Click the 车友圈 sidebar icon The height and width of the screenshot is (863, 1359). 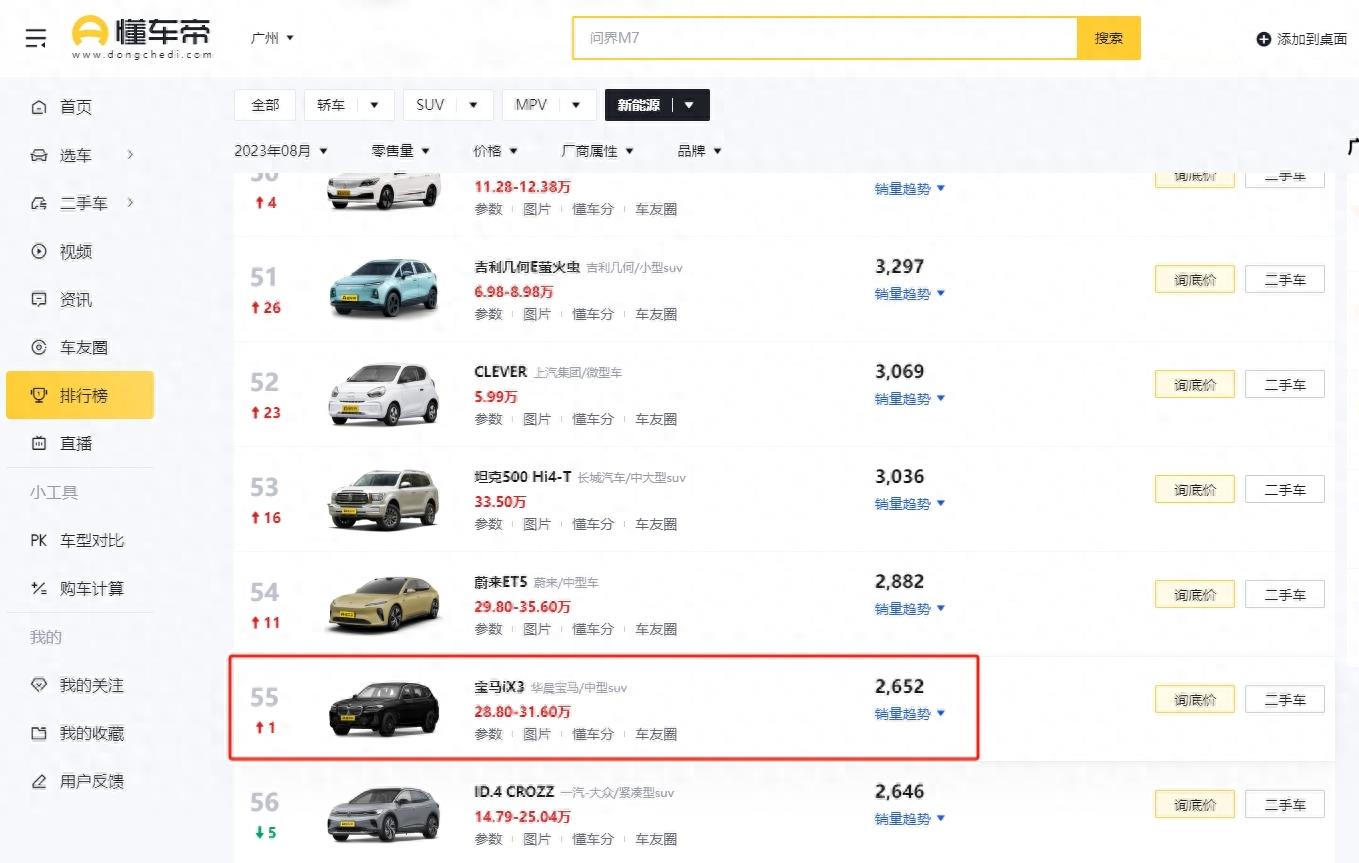click(39, 347)
